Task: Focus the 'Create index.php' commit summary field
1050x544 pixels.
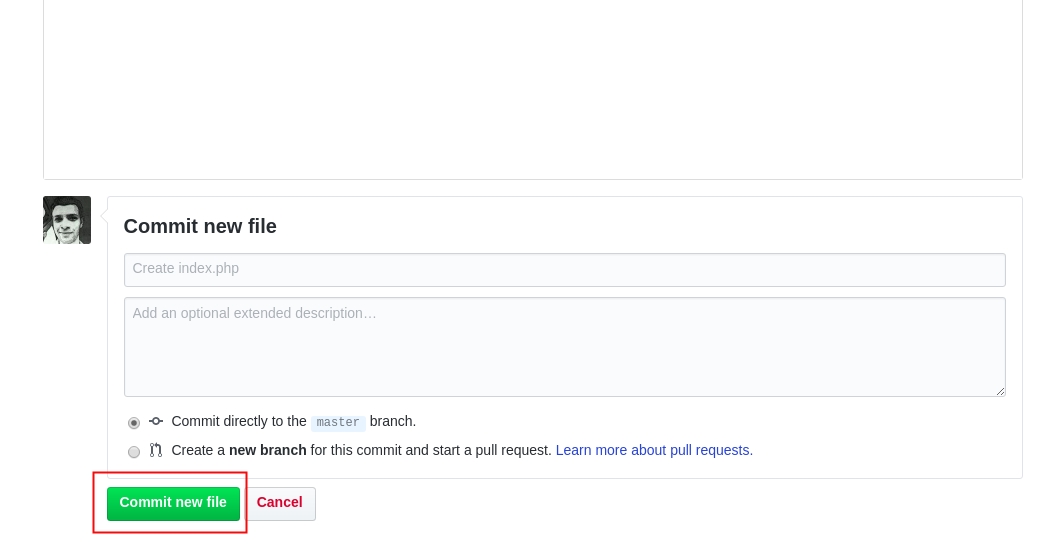Action: [564, 269]
